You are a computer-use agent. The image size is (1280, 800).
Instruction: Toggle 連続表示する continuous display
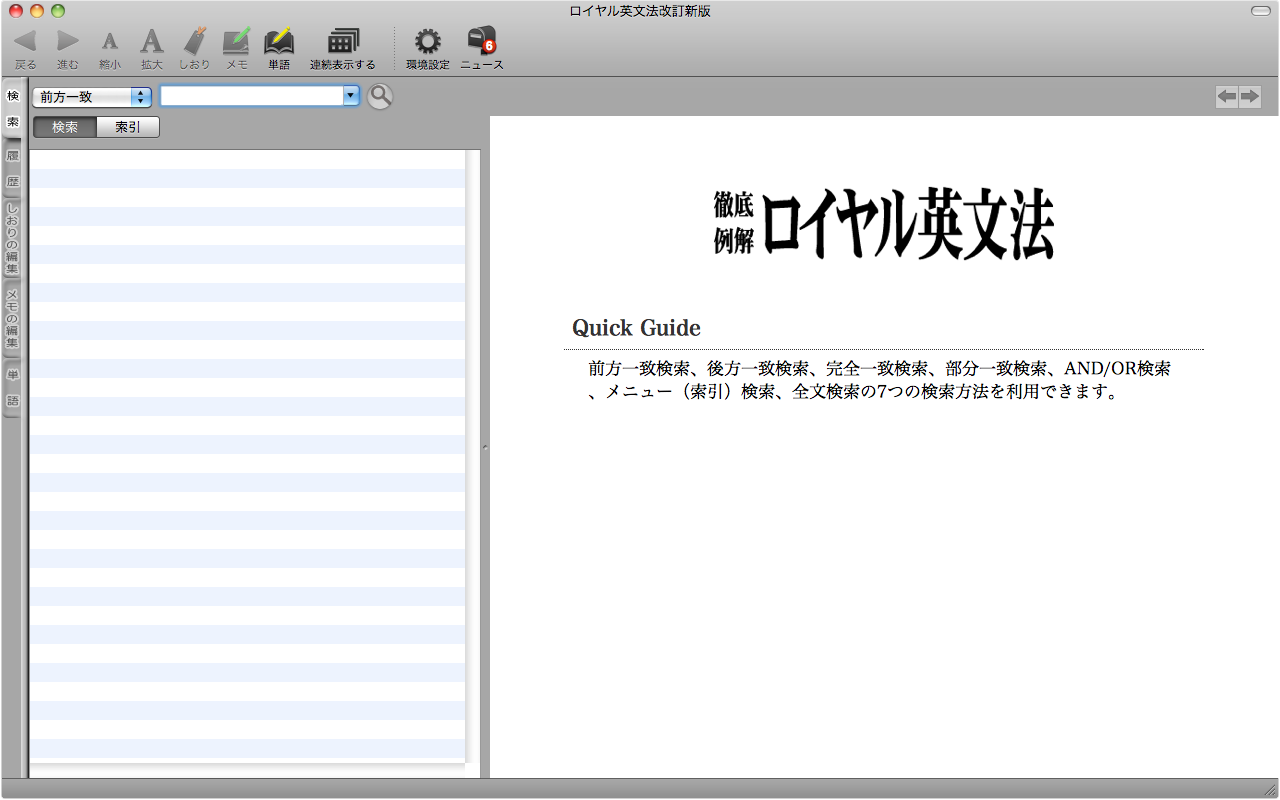click(x=343, y=41)
